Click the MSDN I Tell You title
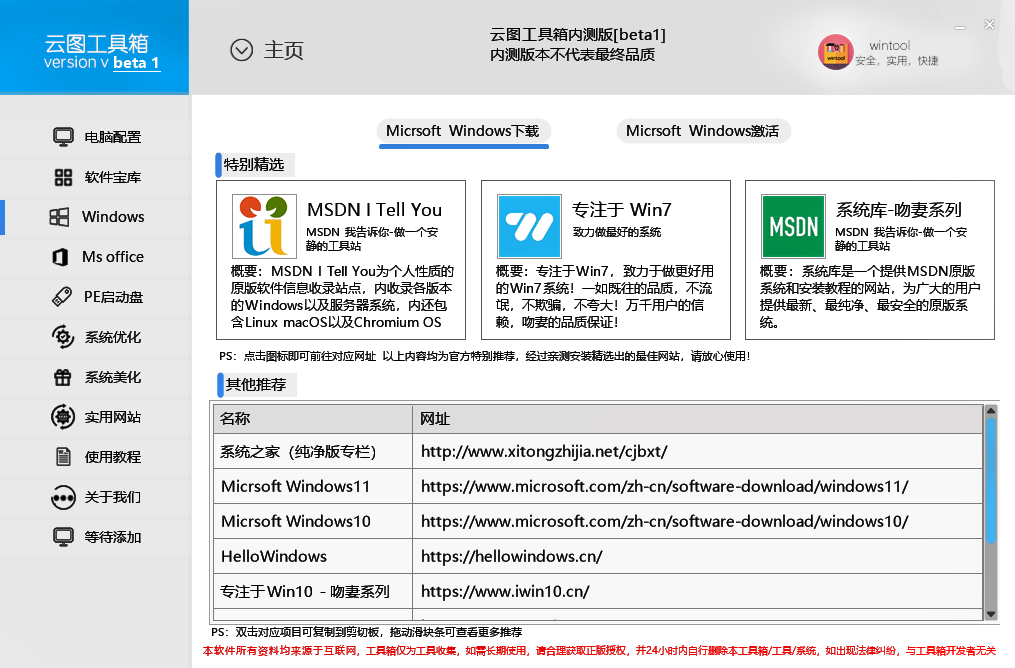1015x668 pixels. (375, 210)
